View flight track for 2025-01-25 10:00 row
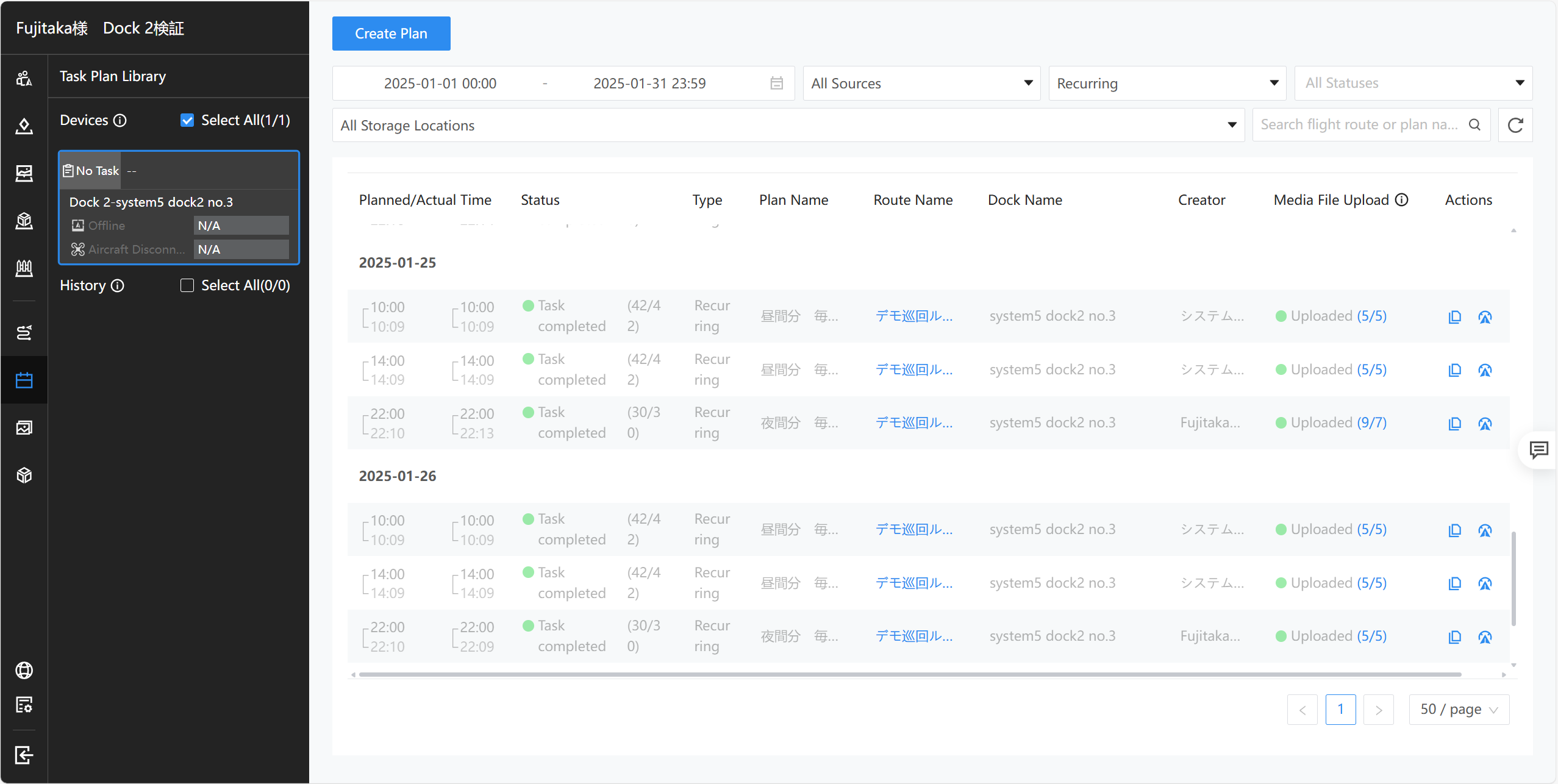 (1485, 317)
